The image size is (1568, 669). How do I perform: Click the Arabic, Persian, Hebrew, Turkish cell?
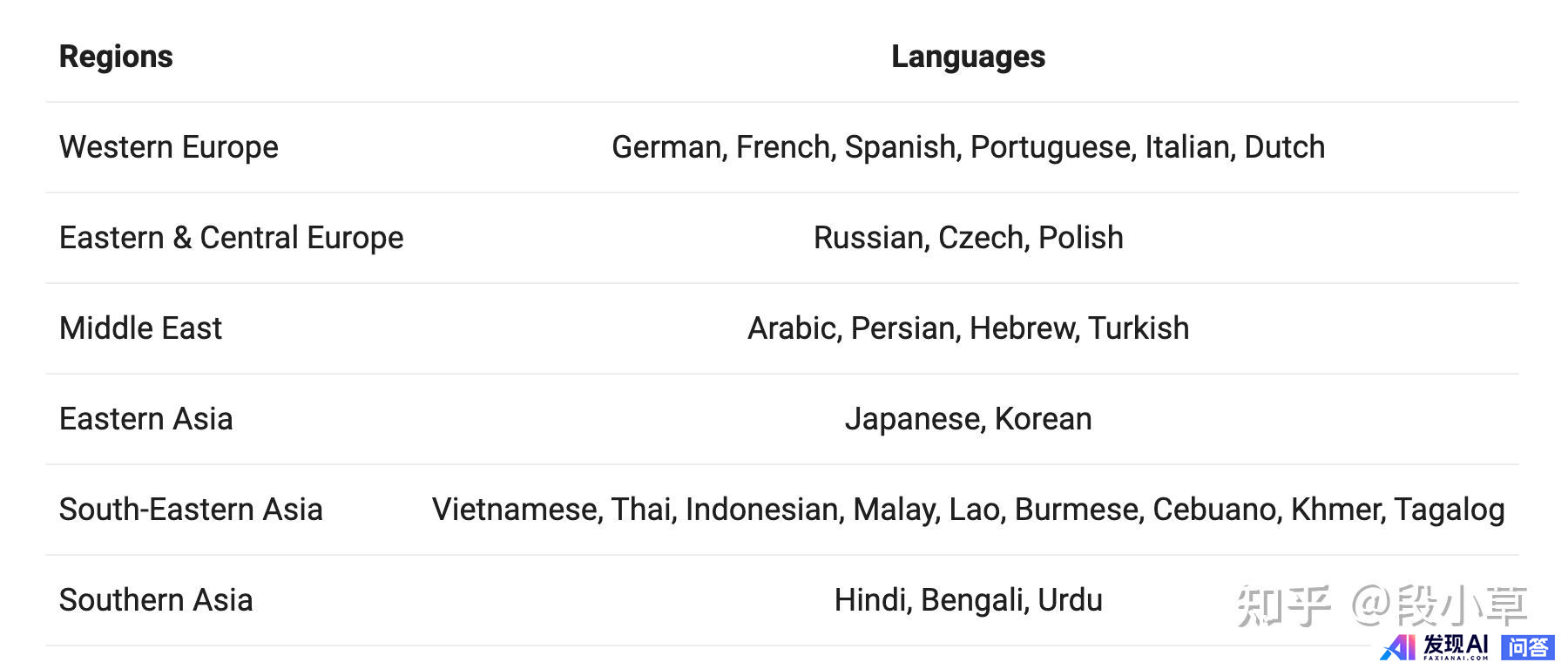click(x=968, y=328)
